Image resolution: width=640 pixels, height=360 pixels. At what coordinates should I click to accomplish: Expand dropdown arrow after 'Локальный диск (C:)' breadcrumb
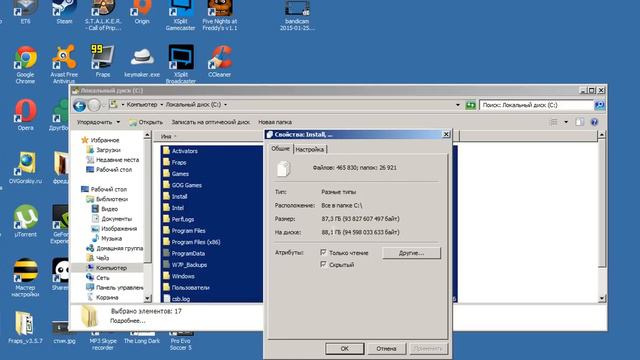[x=225, y=104]
